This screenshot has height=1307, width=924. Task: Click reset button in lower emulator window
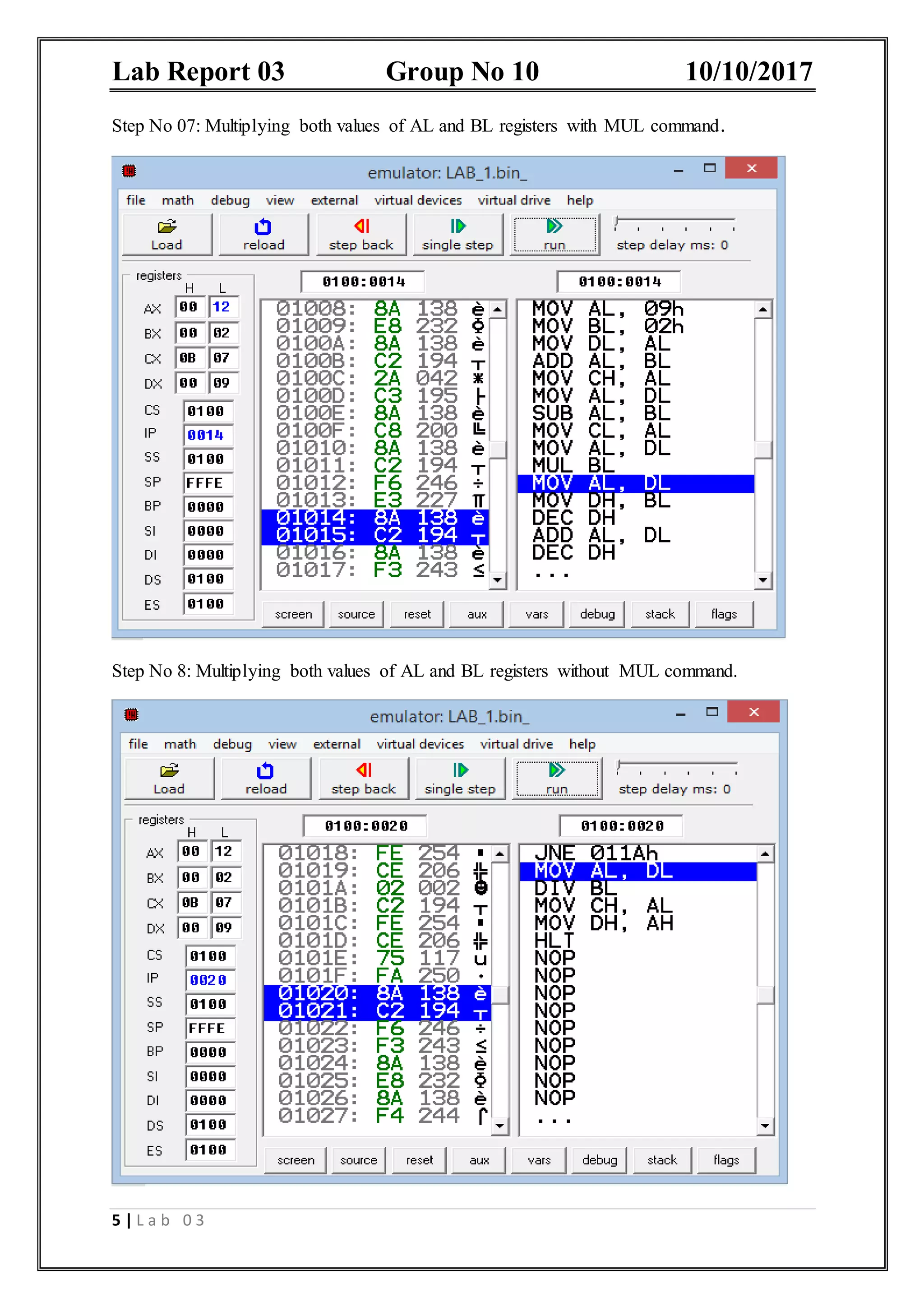click(x=419, y=1160)
